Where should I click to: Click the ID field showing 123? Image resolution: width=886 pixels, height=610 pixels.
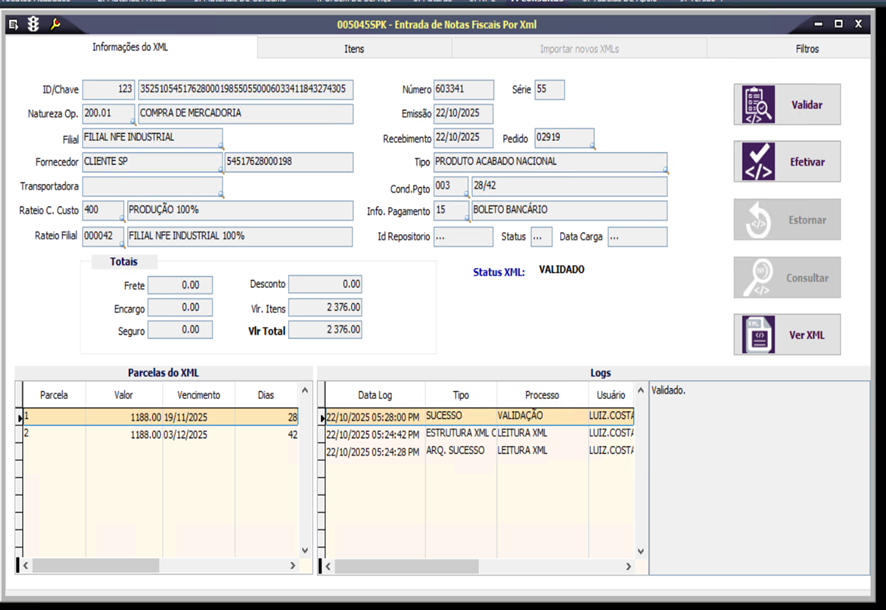[108, 89]
